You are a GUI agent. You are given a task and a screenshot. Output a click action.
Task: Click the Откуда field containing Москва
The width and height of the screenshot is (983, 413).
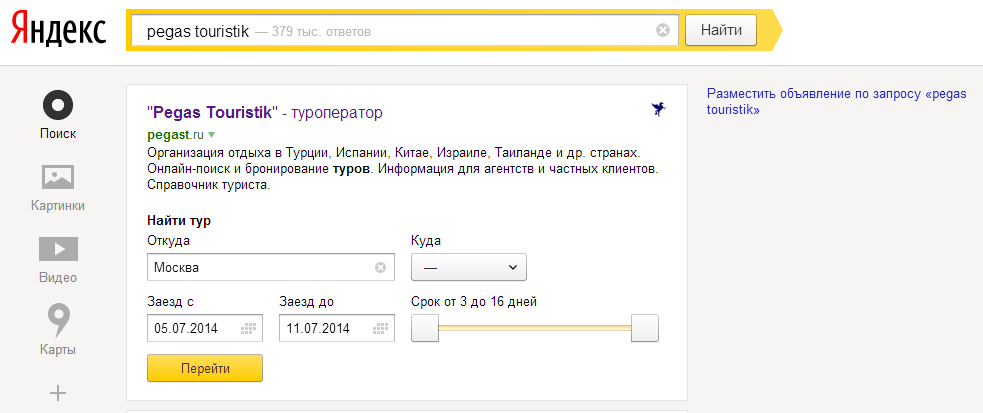[x=260, y=267]
